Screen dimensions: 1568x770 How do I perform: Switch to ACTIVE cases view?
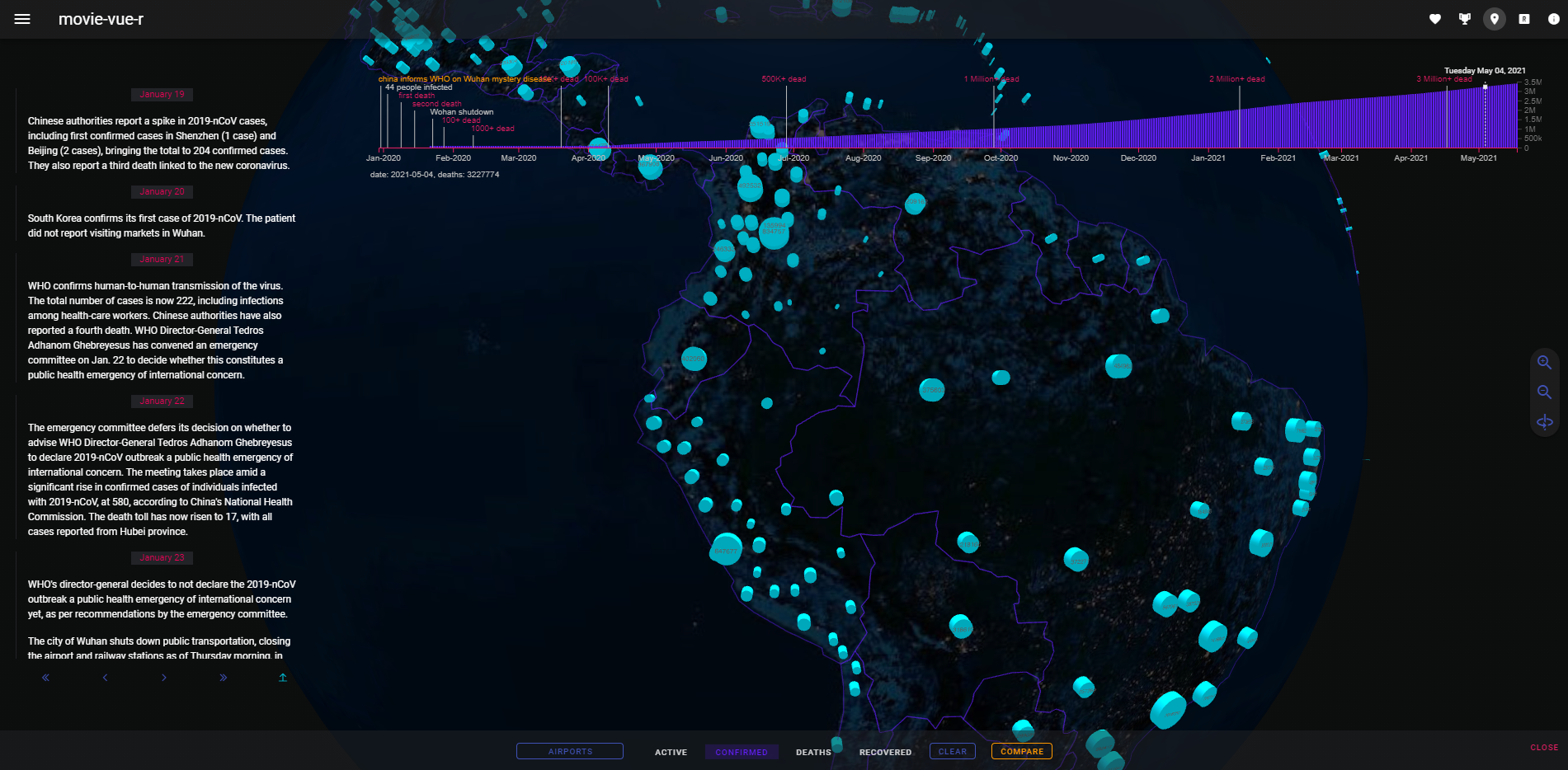[x=671, y=752]
